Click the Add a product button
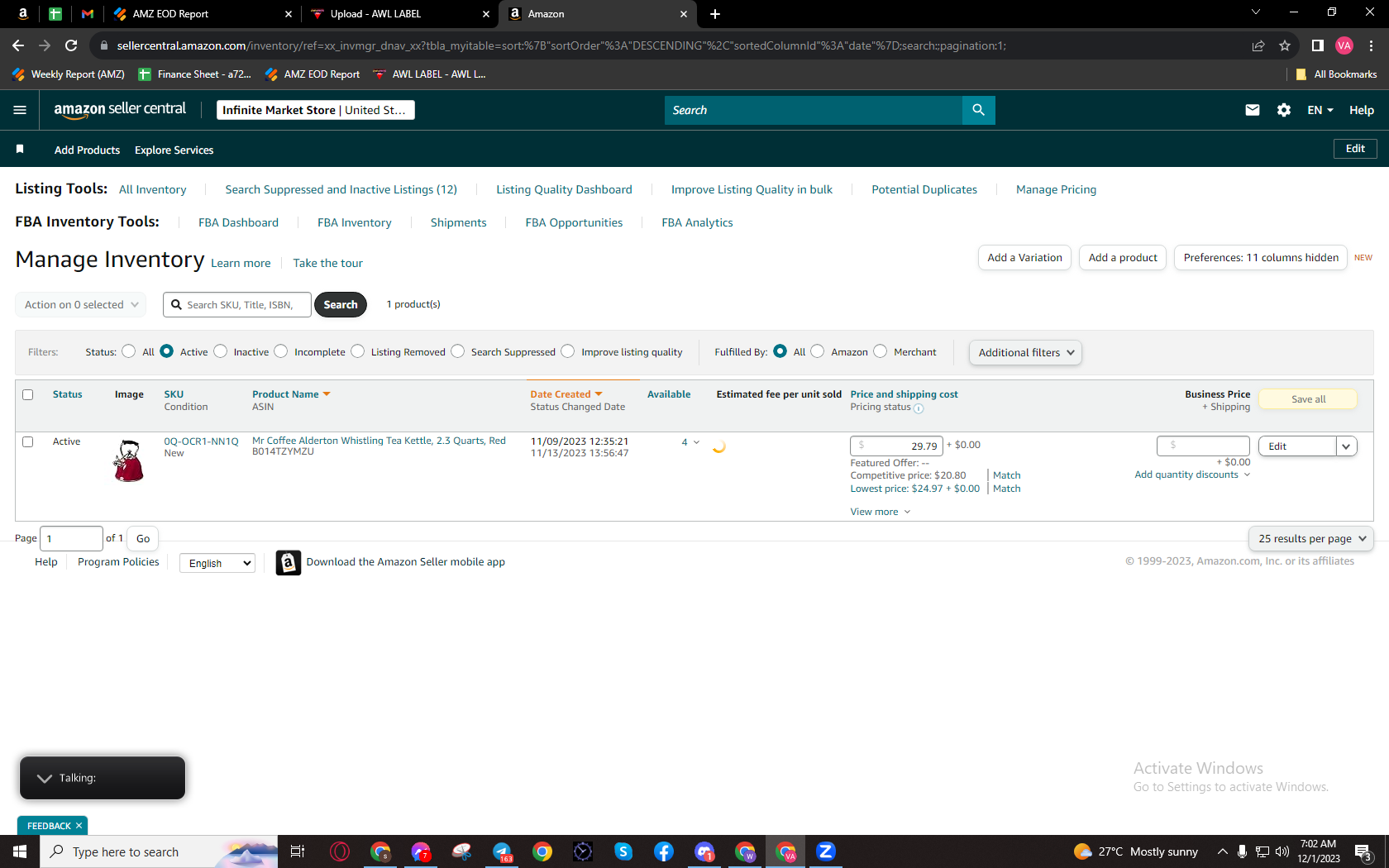 coord(1123,258)
